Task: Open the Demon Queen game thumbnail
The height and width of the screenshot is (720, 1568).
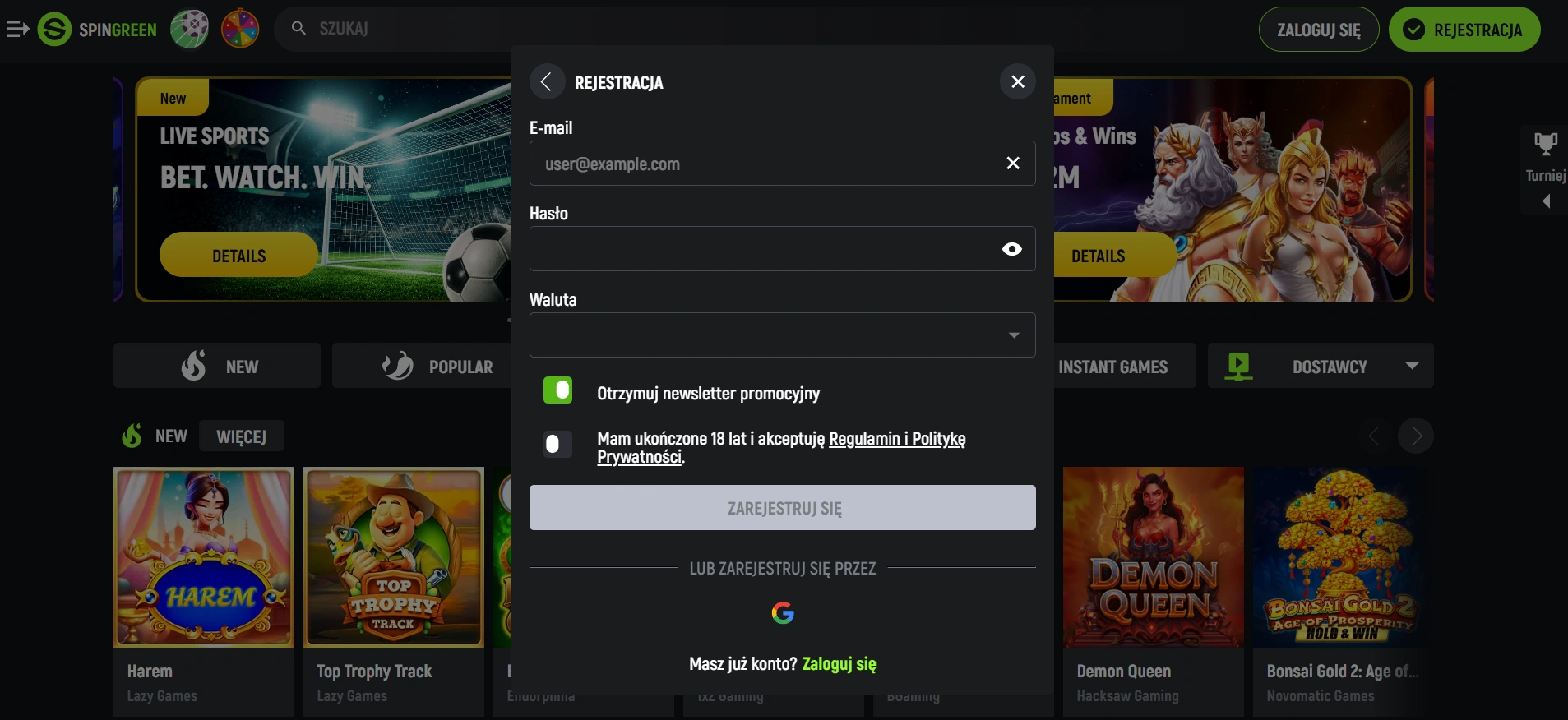Action: click(1154, 557)
